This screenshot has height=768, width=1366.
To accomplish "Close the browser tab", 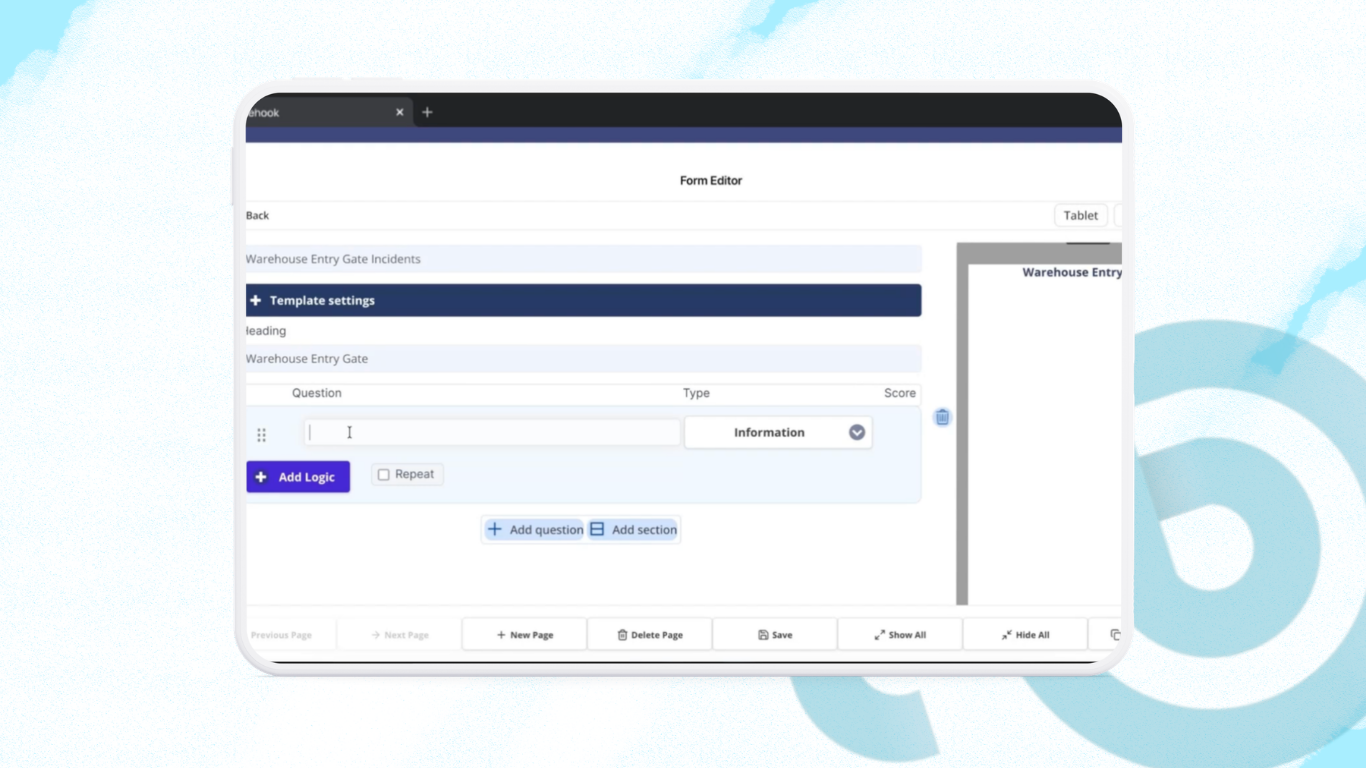I will tap(400, 112).
